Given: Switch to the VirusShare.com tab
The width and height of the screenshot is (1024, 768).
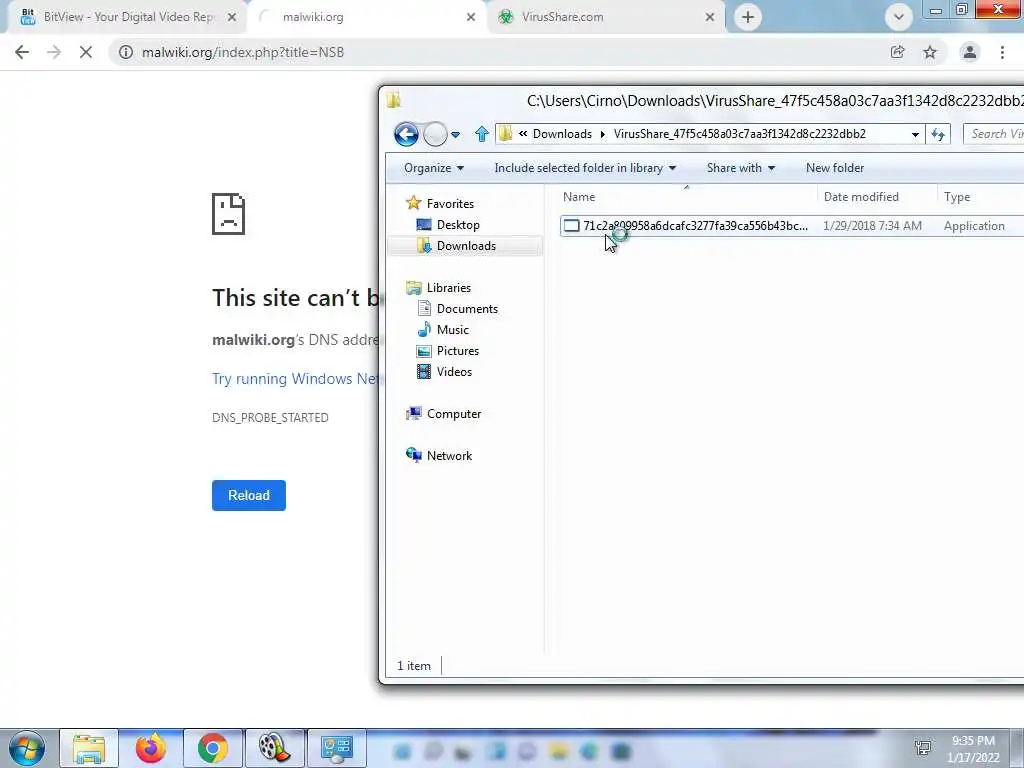Looking at the screenshot, I should point(606,17).
